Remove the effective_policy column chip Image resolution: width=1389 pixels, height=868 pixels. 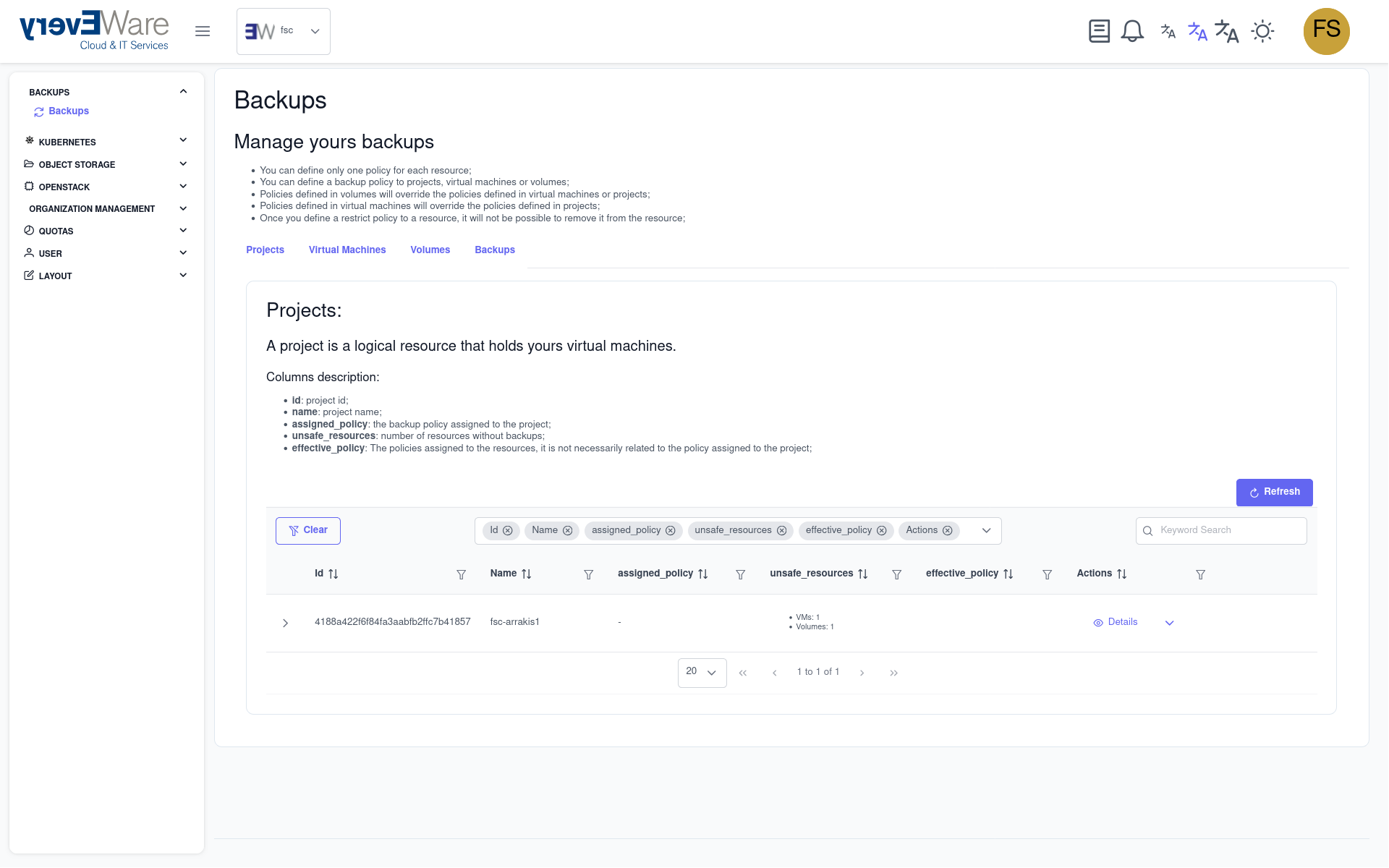pos(882,531)
